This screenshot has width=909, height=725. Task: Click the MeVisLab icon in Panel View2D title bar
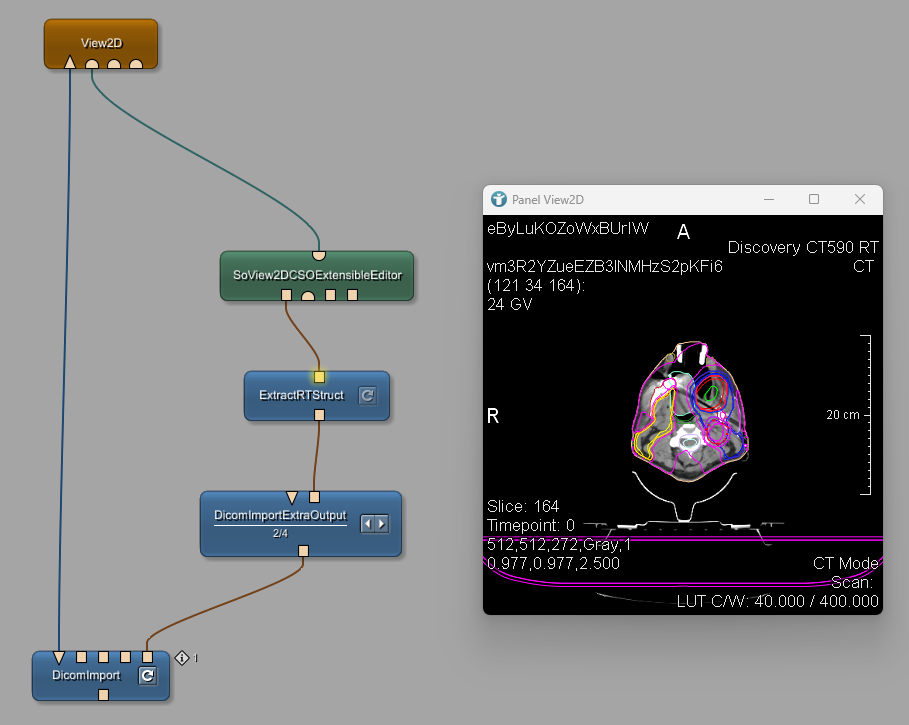point(498,199)
